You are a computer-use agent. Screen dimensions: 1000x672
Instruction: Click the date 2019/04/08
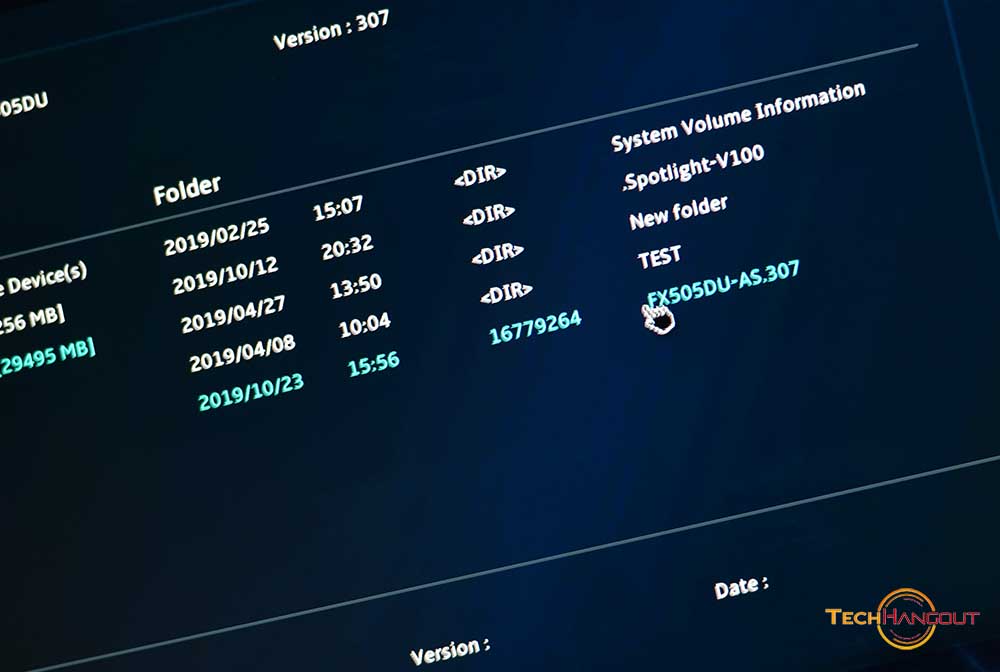(x=242, y=353)
